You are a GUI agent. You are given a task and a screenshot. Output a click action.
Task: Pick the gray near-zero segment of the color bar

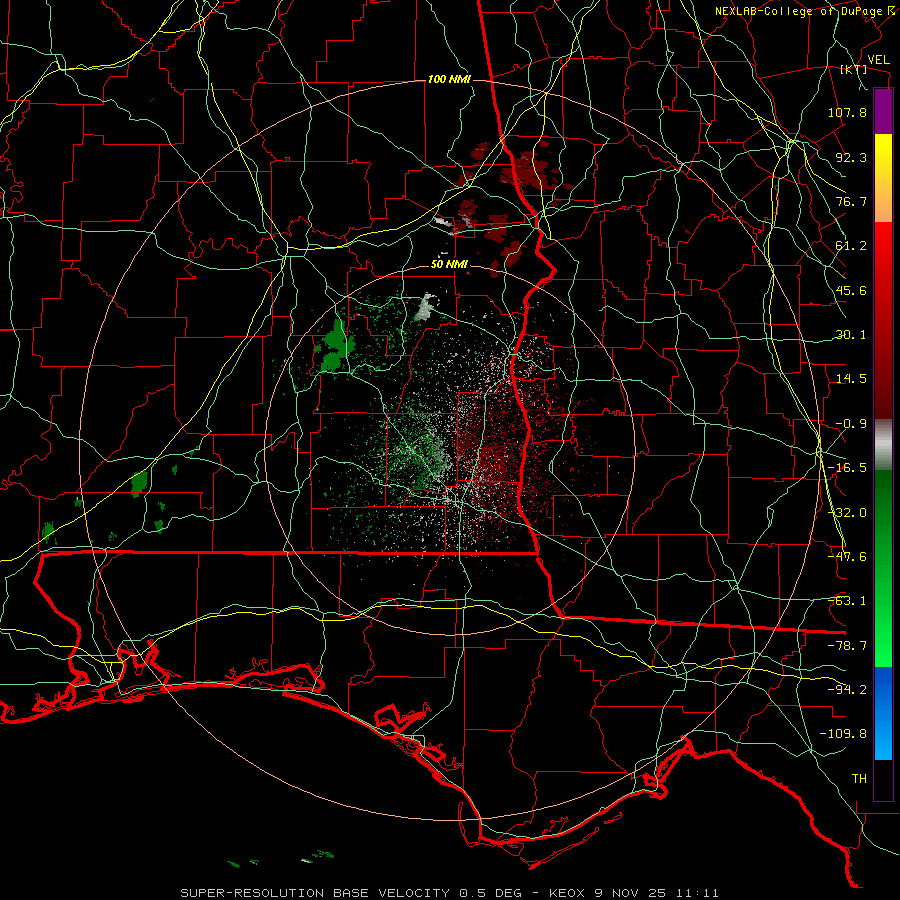(883, 445)
